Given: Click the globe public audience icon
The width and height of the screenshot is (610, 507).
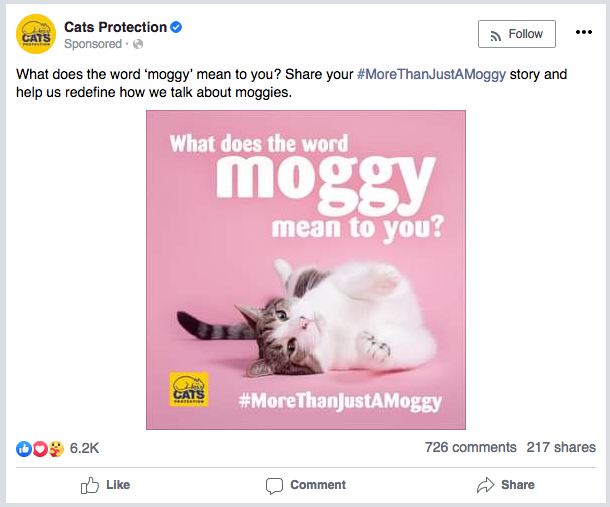Looking at the screenshot, I should coord(138,44).
